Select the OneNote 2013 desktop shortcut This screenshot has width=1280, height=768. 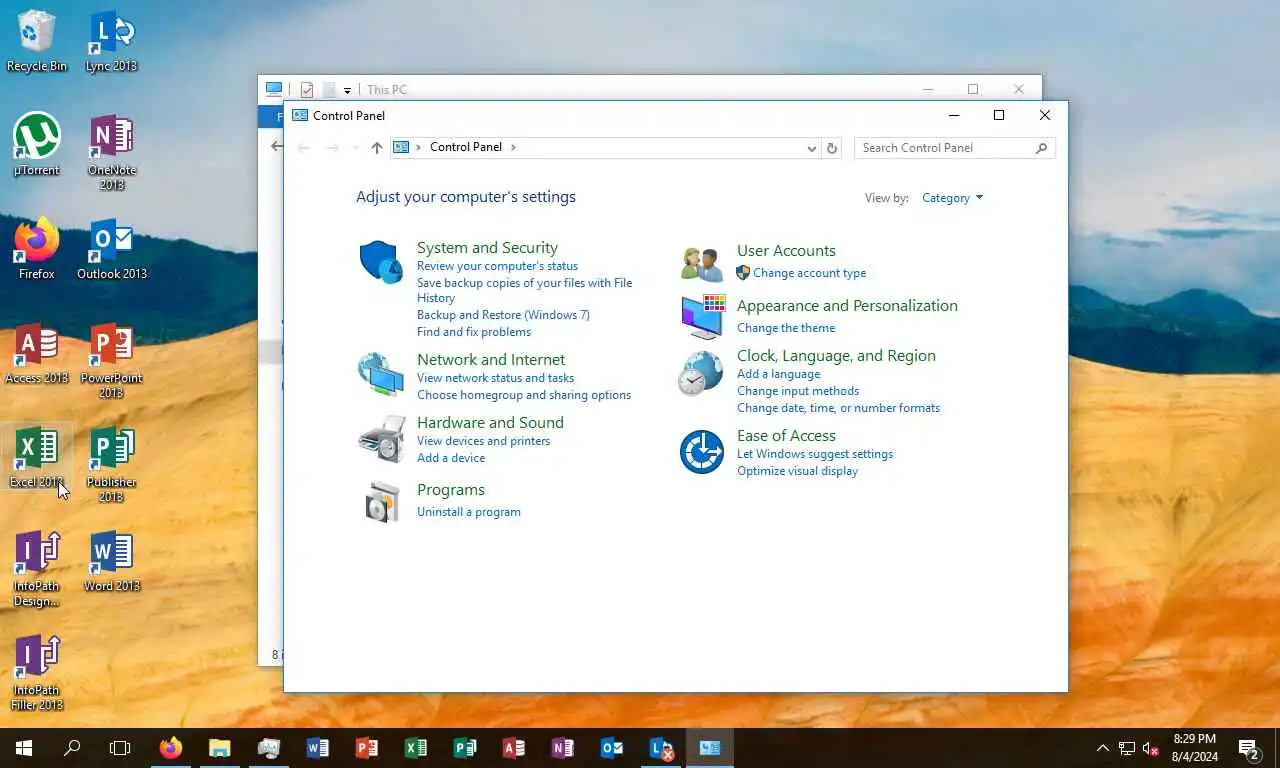tap(112, 152)
